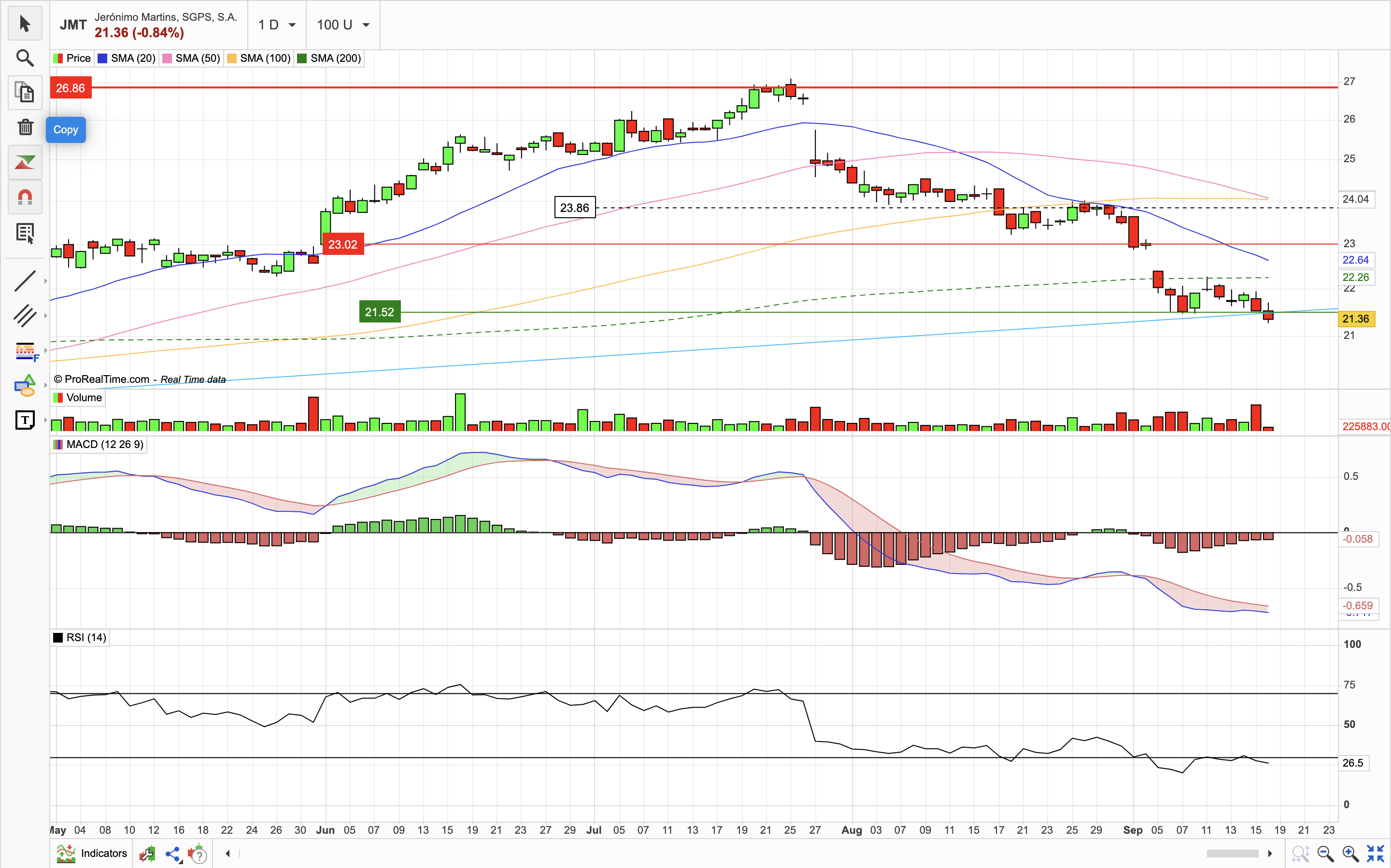This screenshot has height=868, width=1391.
Task: Select the arrow cursor tool
Action: [25, 24]
